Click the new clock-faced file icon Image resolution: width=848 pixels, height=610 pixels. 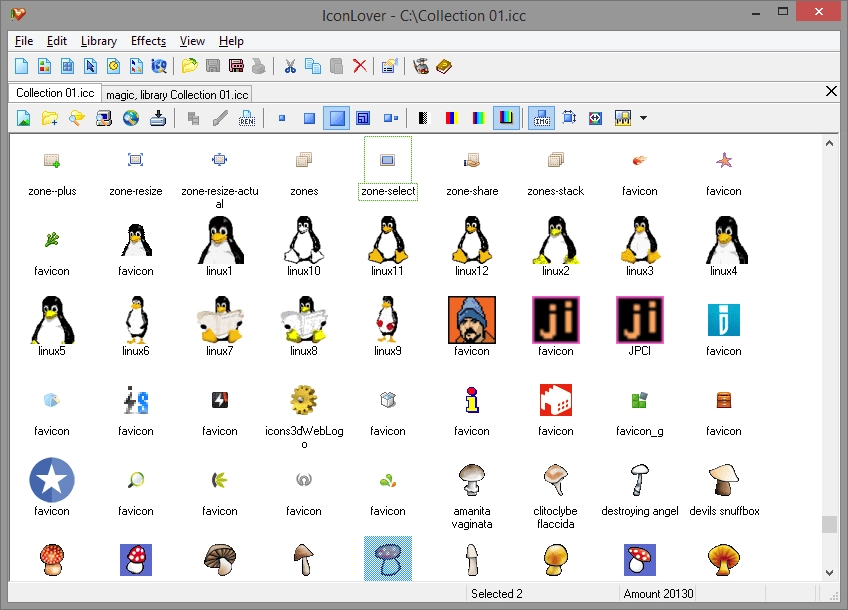[114, 67]
